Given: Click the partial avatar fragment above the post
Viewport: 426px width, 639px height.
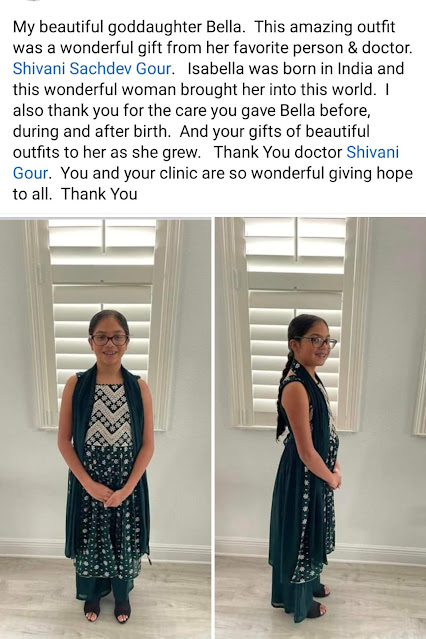Looking at the screenshot, I should tap(33, 1).
